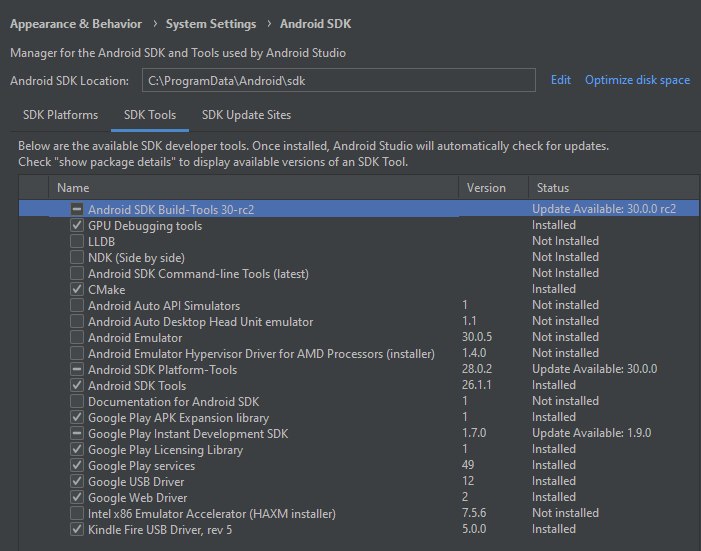Select the CMake row name

(106, 290)
